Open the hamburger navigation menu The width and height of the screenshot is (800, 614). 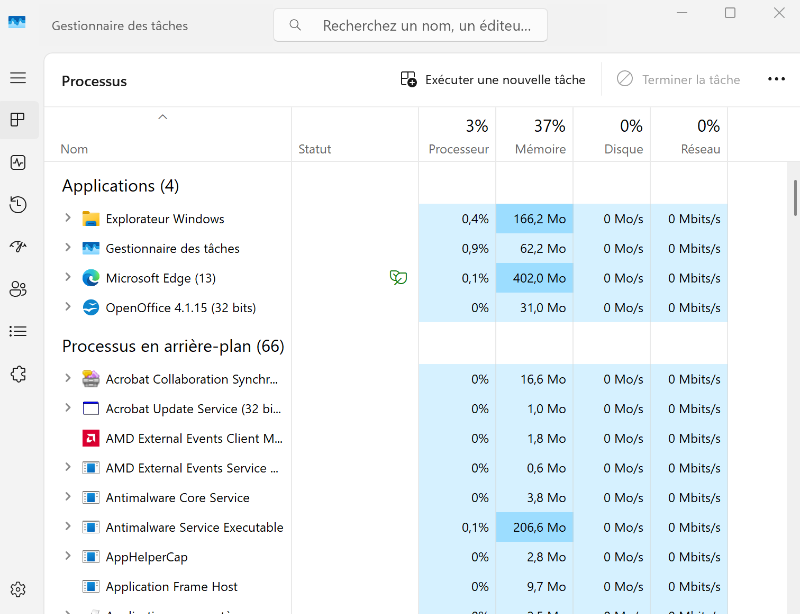(x=18, y=78)
